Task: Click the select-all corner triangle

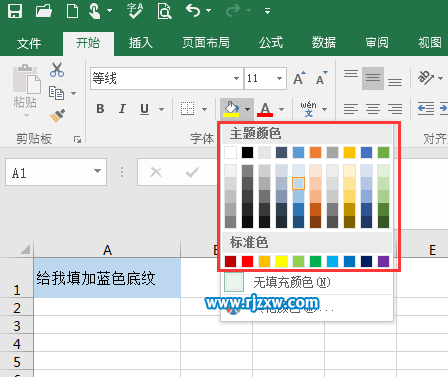Action: pyautogui.click(x=25, y=249)
